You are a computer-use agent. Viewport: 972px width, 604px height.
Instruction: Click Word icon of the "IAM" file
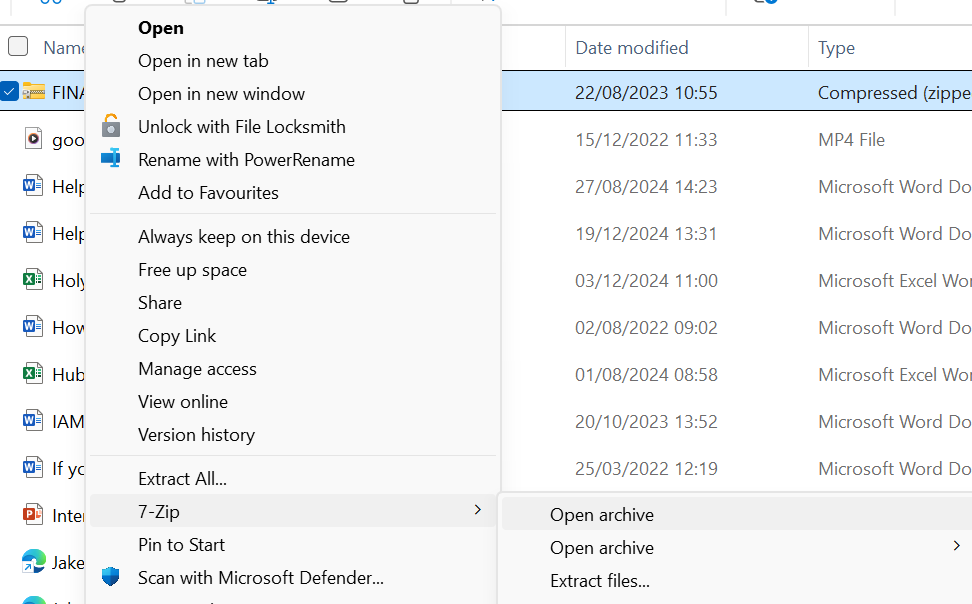[34, 421]
